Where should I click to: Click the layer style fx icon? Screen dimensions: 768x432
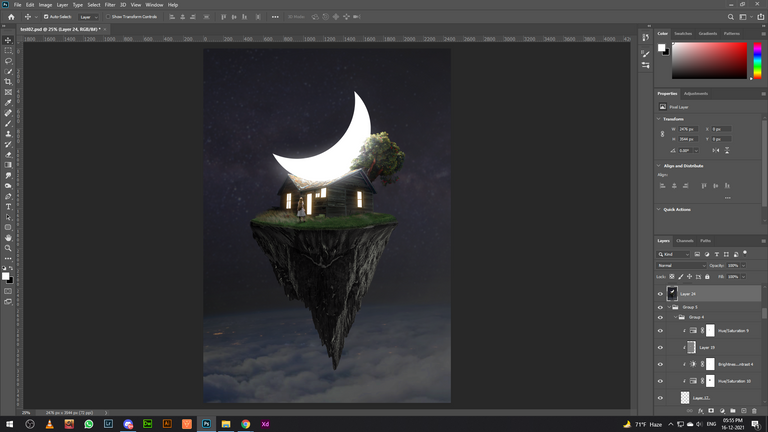700,411
